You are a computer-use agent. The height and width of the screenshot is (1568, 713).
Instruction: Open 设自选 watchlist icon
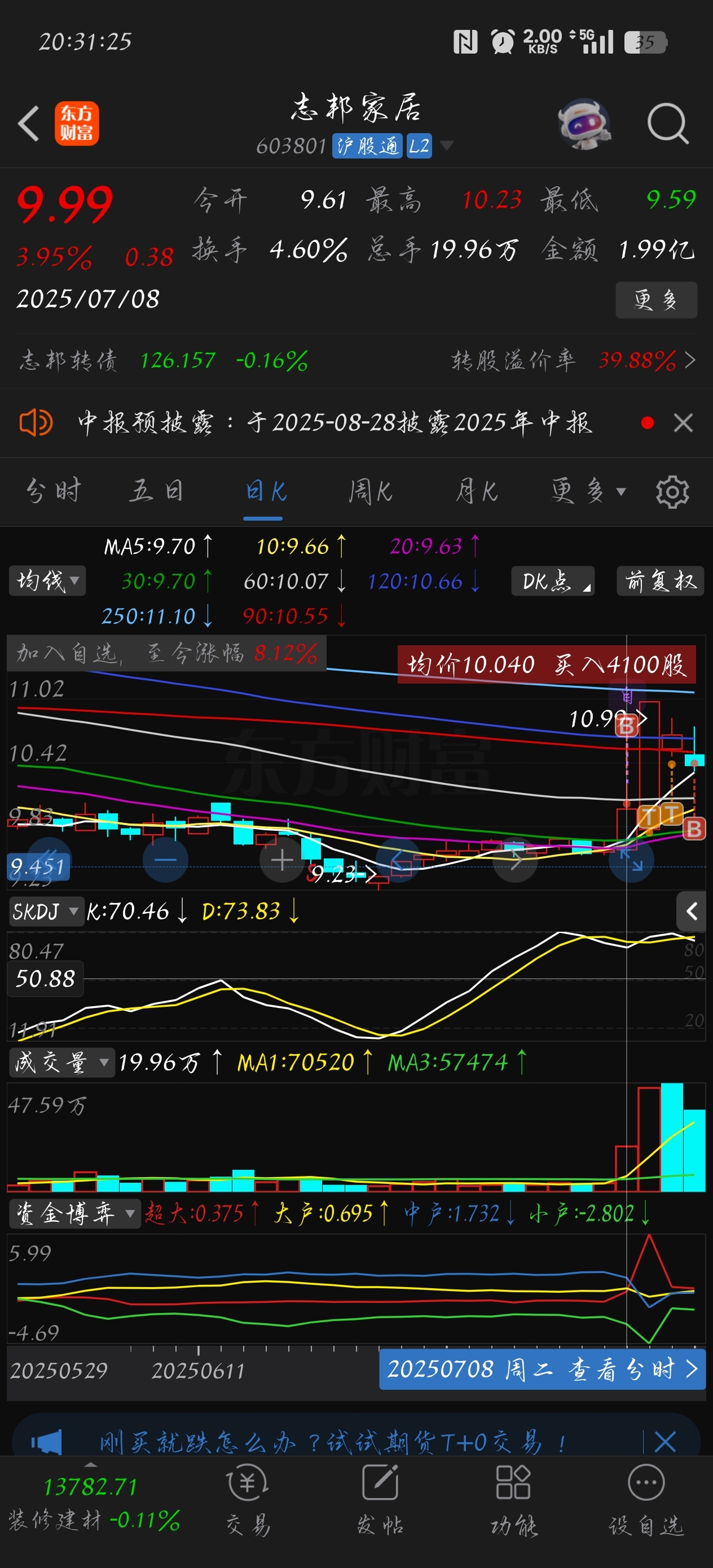[646, 1499]
